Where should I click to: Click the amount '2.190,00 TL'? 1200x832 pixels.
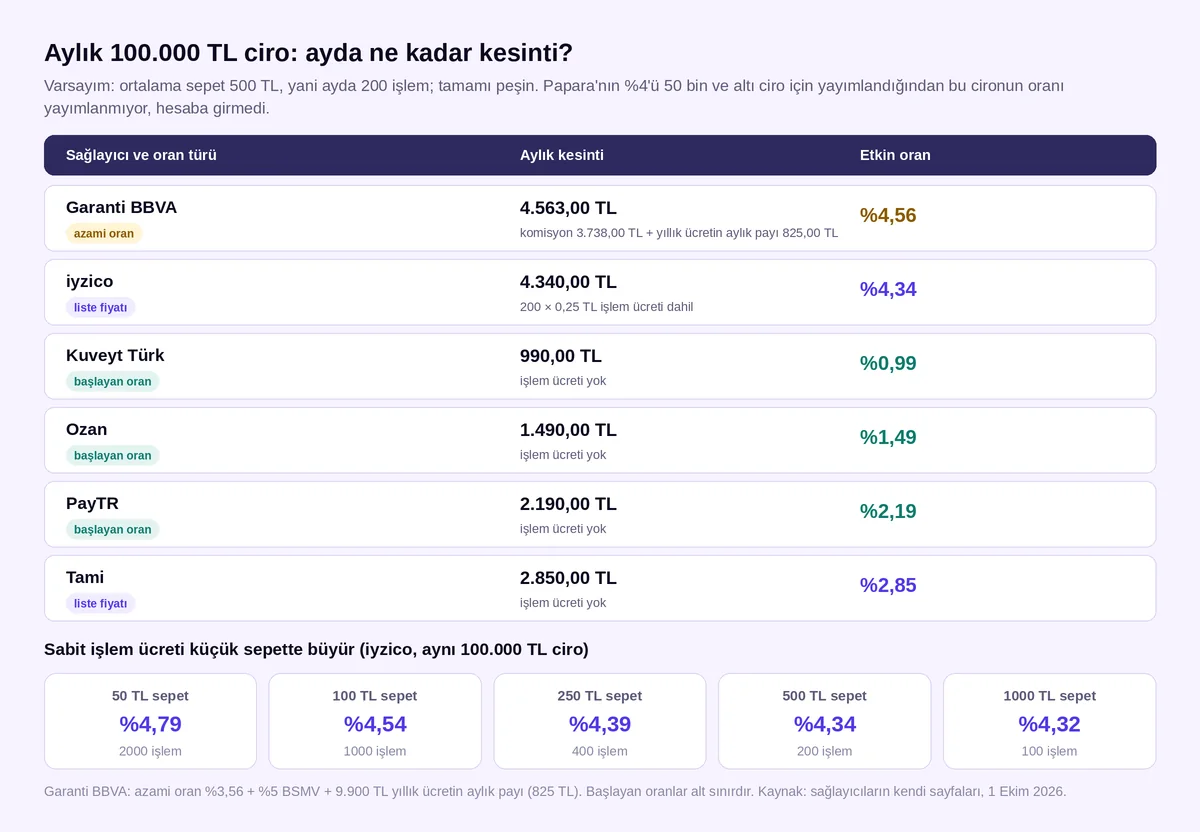(568, 504)
